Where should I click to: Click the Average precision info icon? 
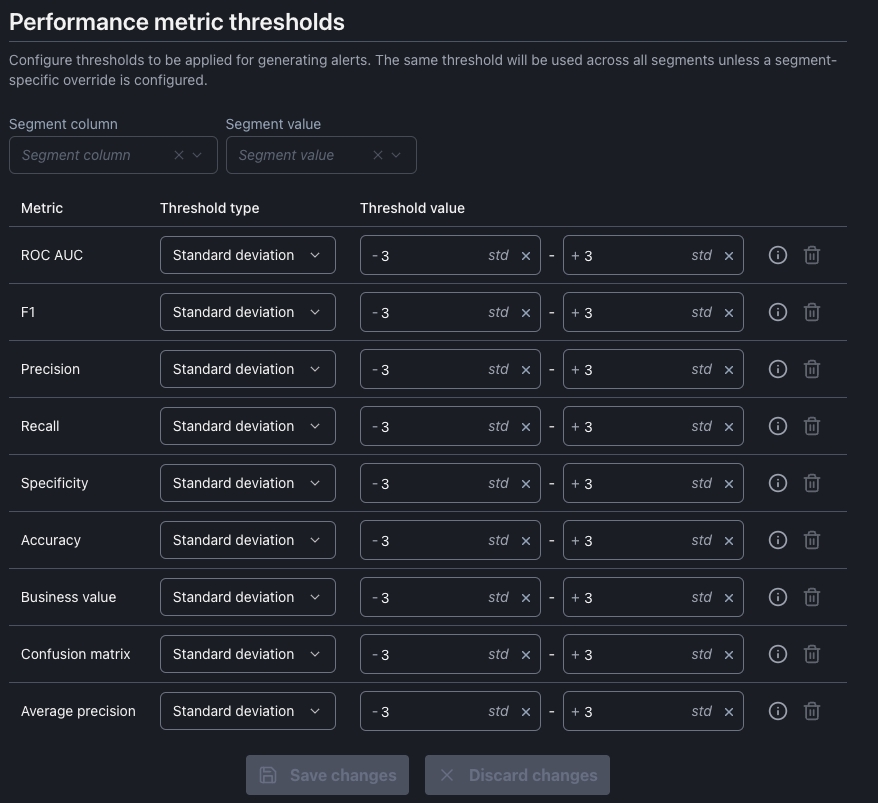tap(777, 711)
